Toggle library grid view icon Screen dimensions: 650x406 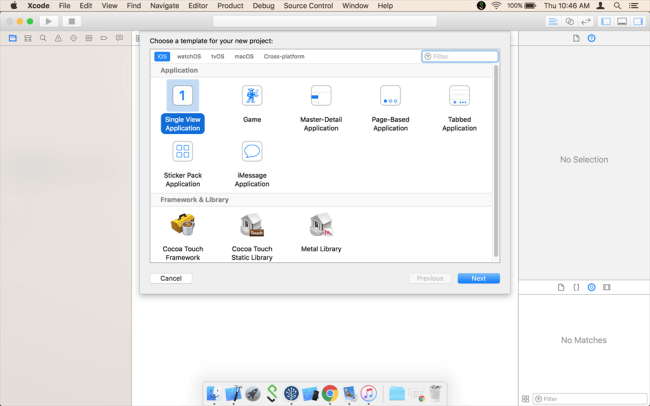tap(525, 399)
